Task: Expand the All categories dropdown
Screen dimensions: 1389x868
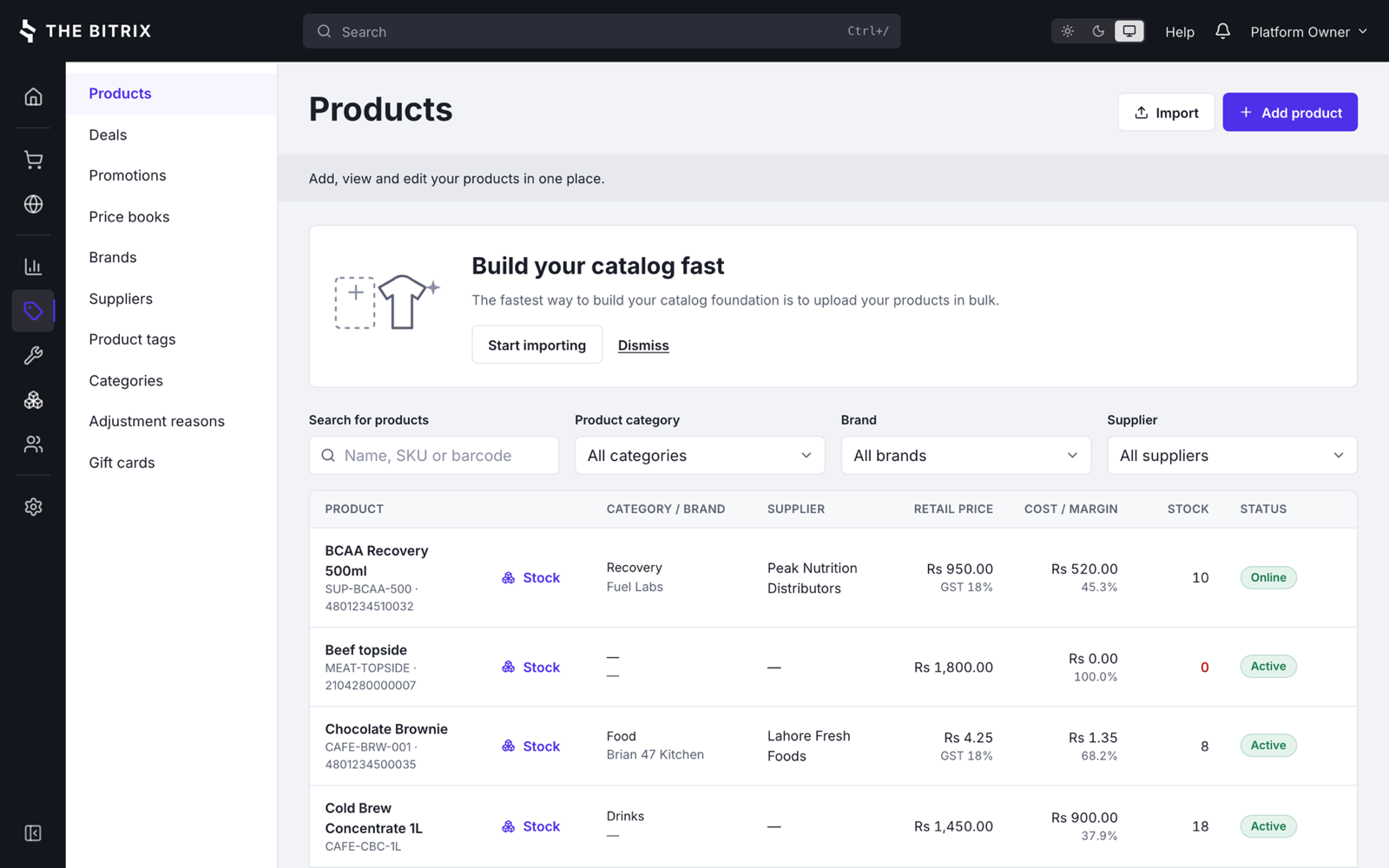Action: coord(700,456)
